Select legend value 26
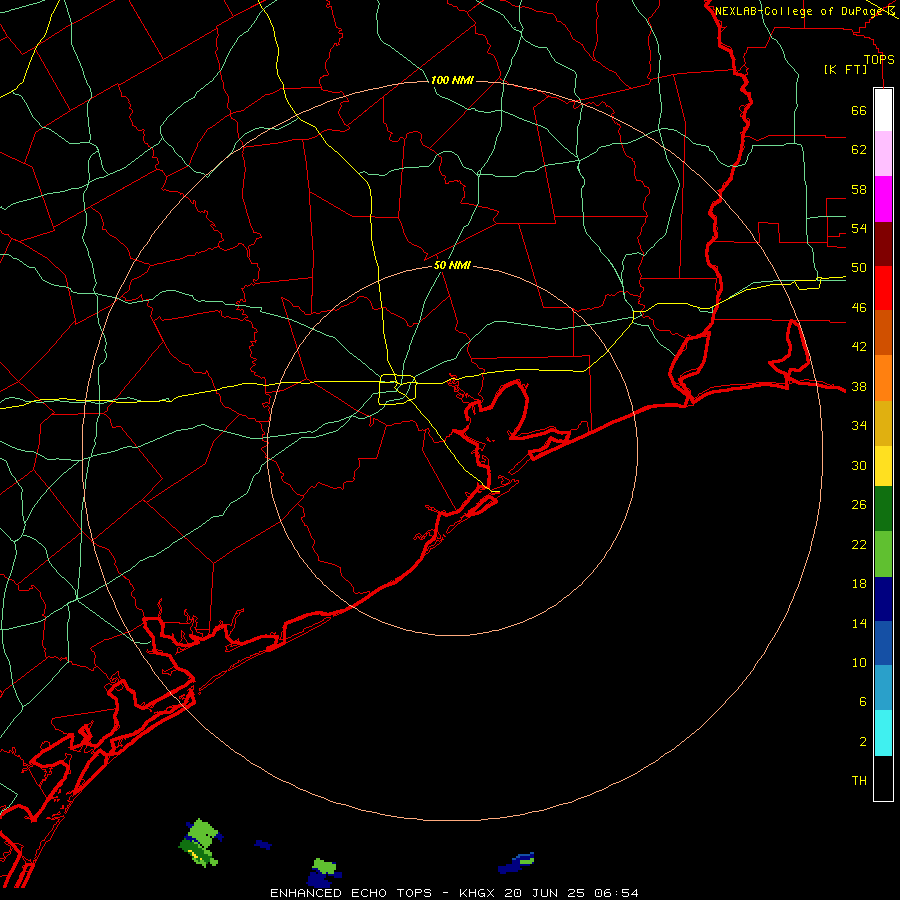Viewport: 900px width, 900px height. coord(859,505)
